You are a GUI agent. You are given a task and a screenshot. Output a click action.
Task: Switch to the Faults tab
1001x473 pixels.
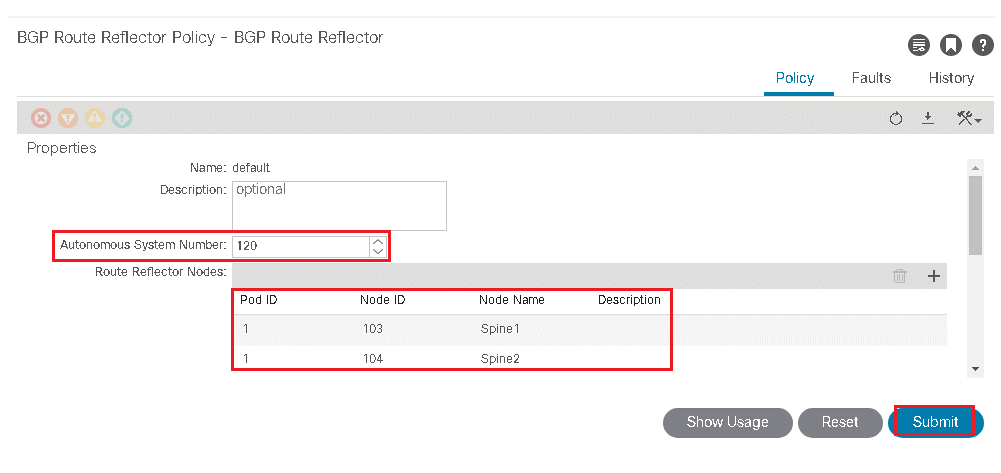pyautogui.click(x=871, y=78)
